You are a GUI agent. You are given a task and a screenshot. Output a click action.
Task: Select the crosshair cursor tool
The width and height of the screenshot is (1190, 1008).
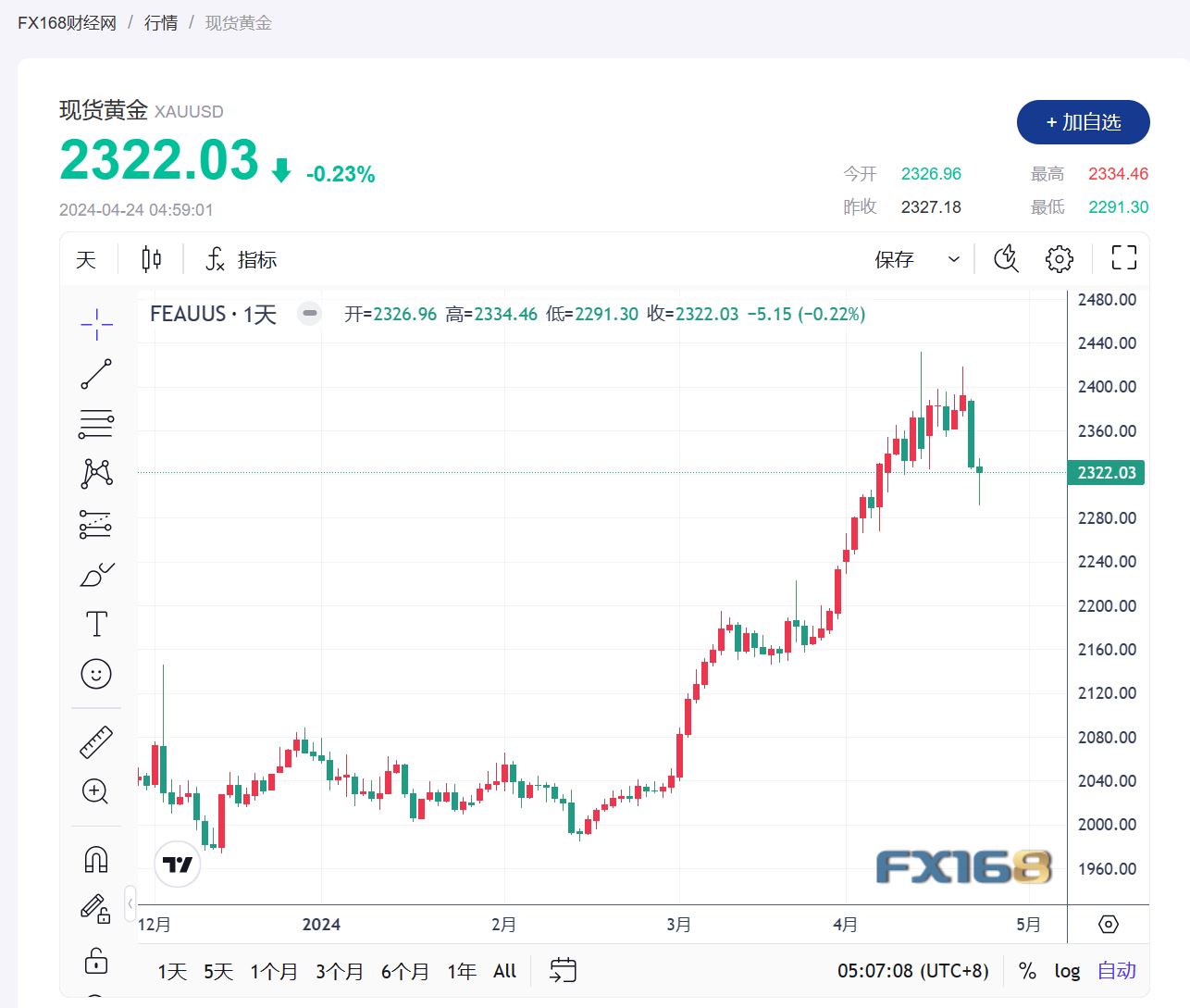point(96,324)
